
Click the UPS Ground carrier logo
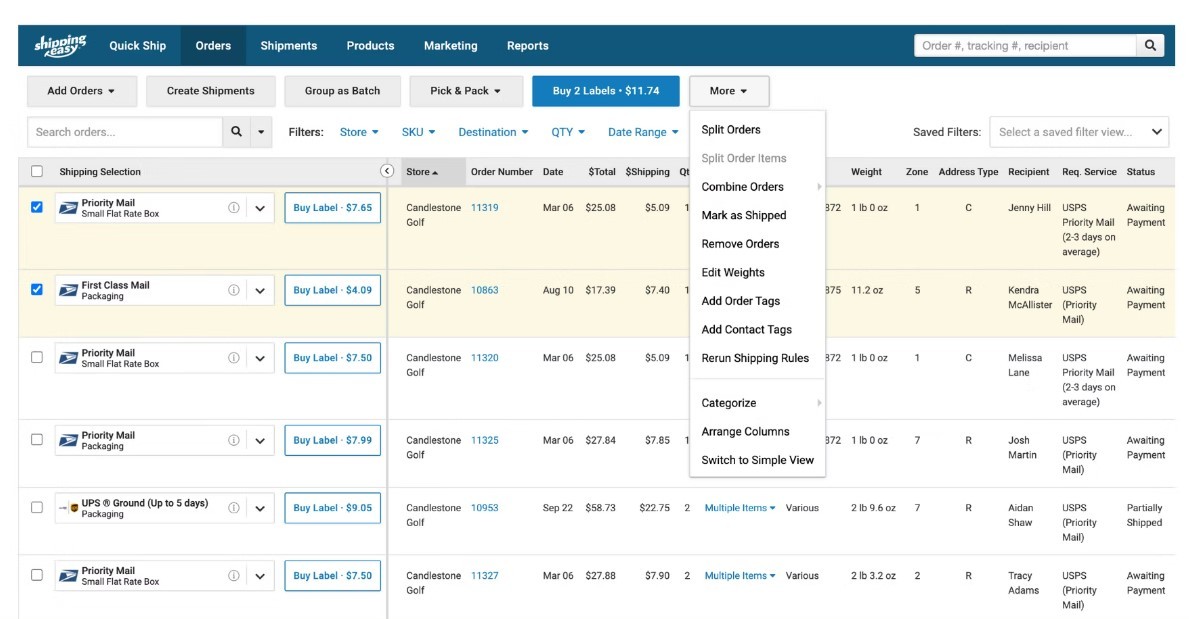69,508
